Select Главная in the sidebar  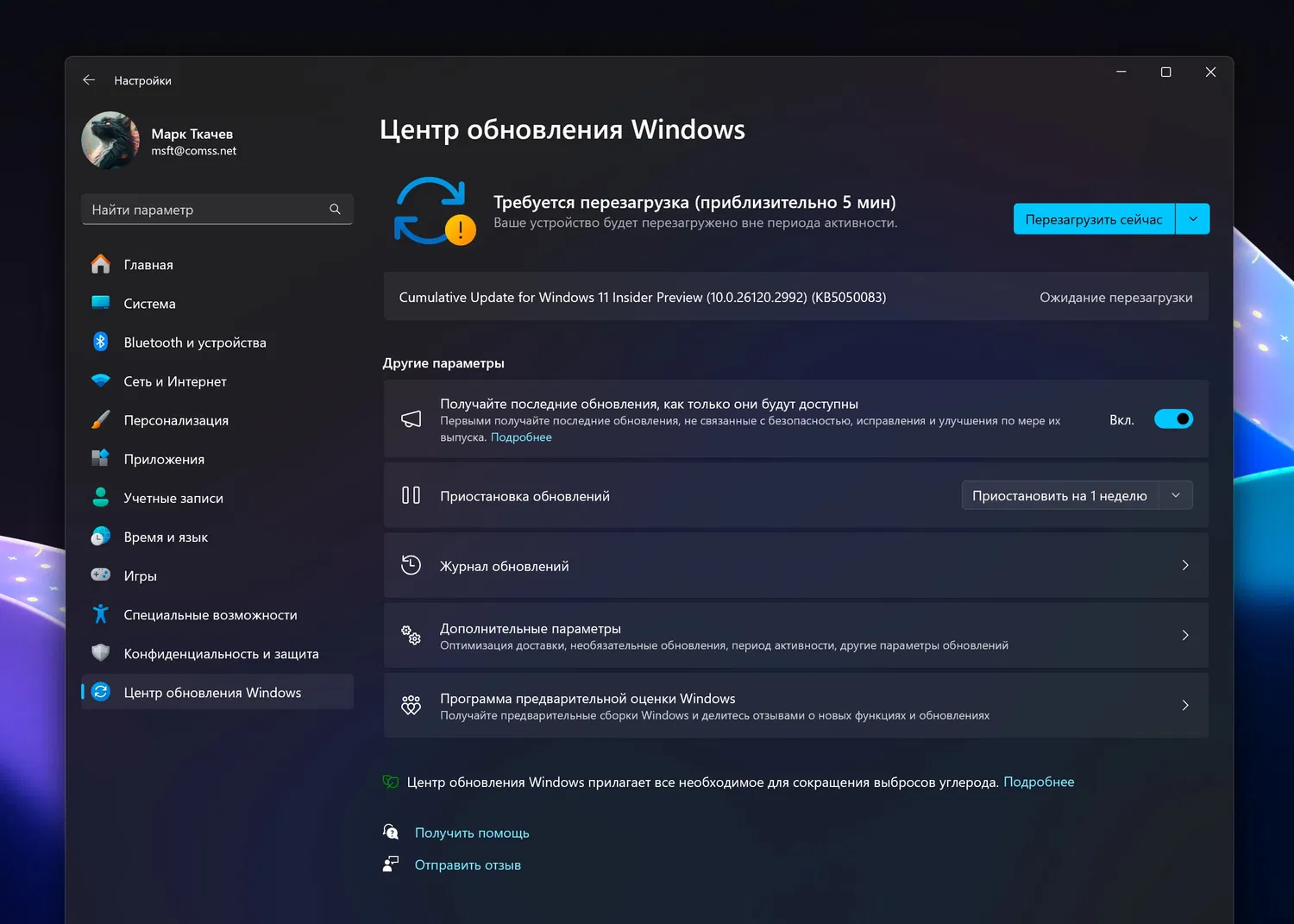(x=148, y=265)
